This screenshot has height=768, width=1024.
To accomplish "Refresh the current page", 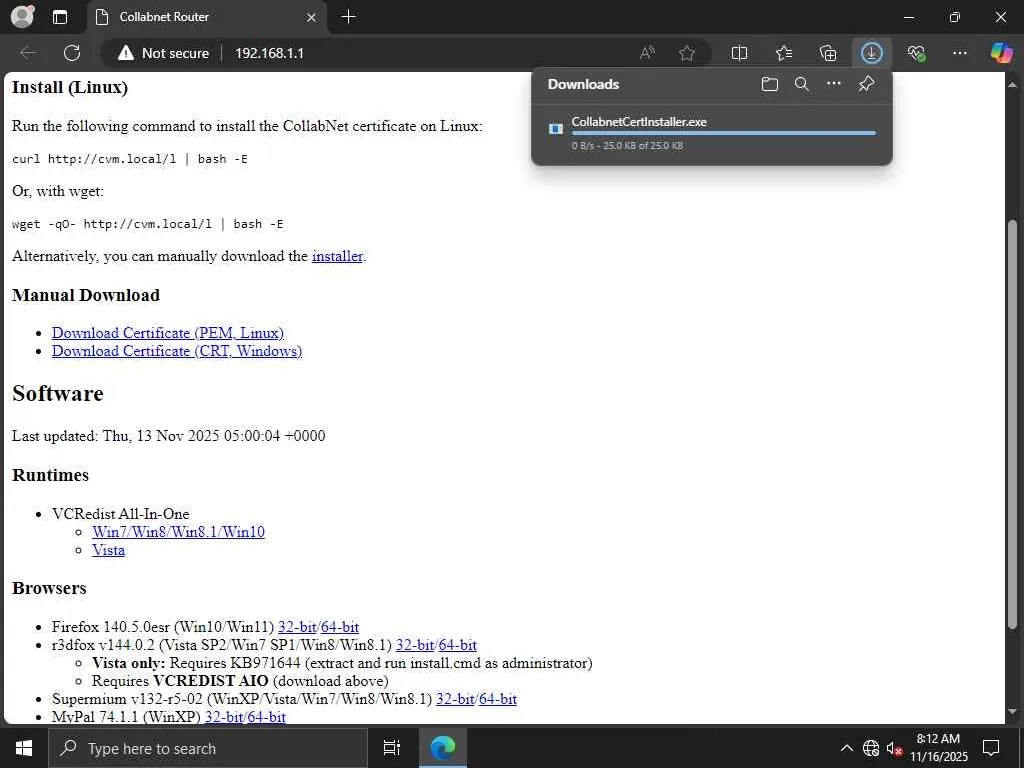I will [72, 53].
